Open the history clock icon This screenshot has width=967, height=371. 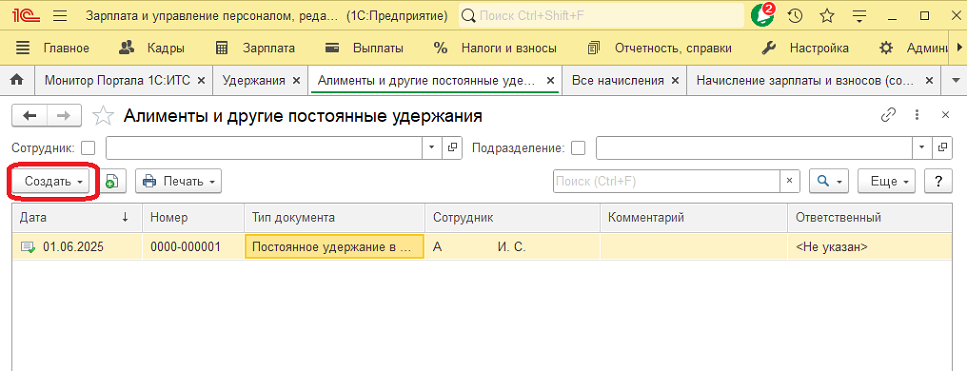(796, 16)
